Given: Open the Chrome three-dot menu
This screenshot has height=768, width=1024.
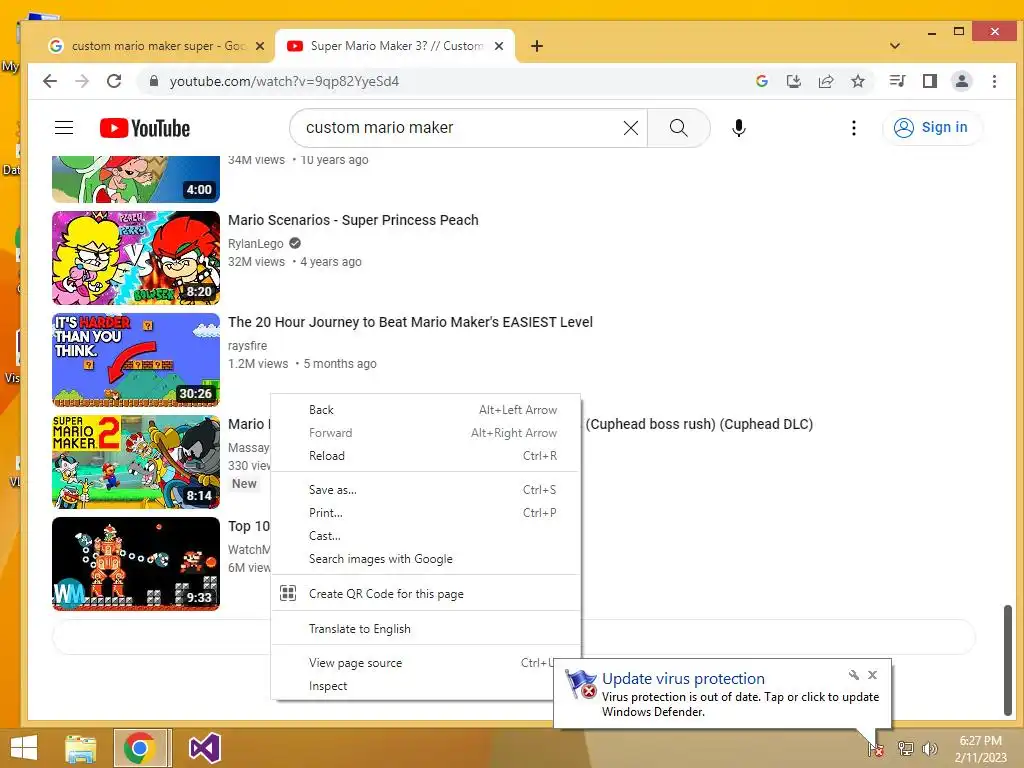Looking at the screenshot, I should (x=994, y=81).
